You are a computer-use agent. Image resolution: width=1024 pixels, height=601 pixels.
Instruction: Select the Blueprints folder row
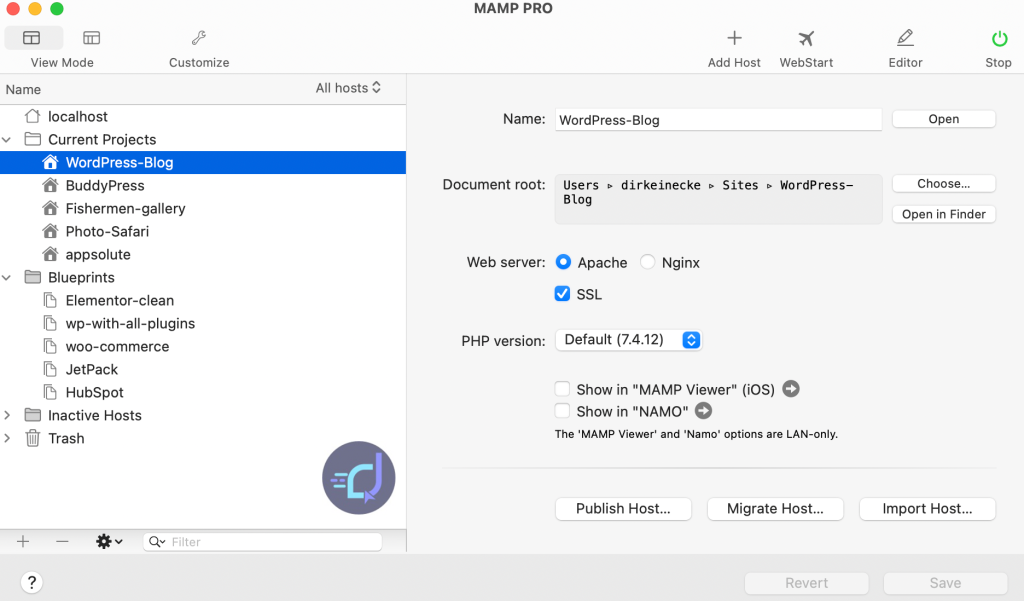point(203,277)
